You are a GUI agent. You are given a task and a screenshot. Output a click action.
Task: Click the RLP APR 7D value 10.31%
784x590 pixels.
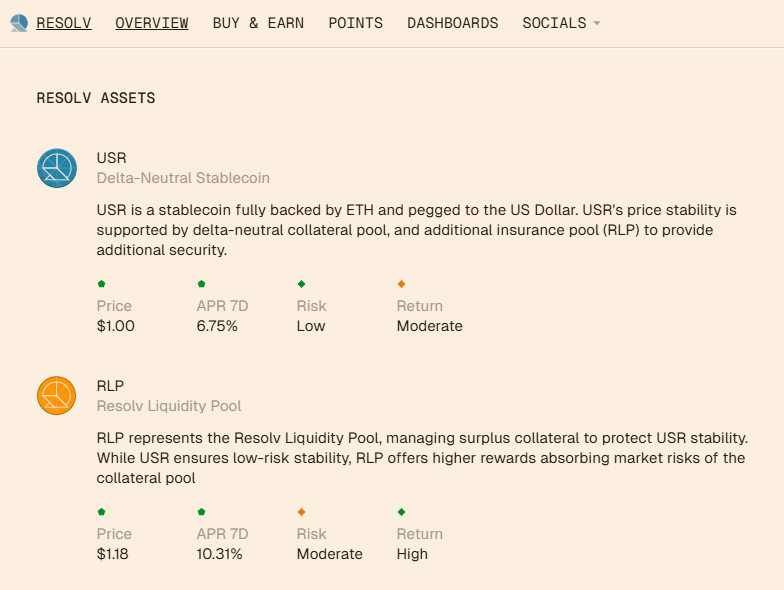[219, 554]
